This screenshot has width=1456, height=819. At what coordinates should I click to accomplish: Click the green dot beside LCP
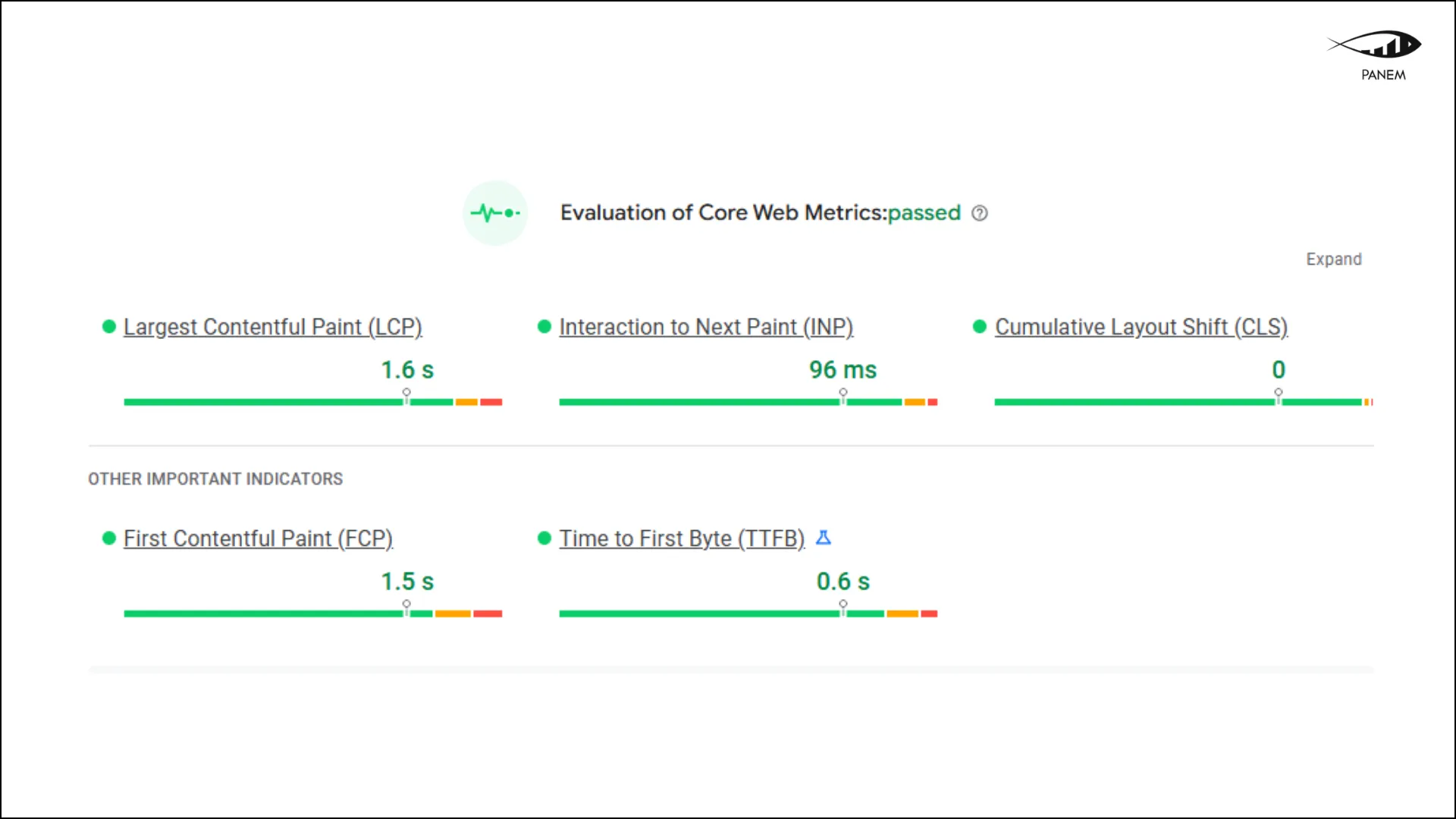(x=108, y=326)
